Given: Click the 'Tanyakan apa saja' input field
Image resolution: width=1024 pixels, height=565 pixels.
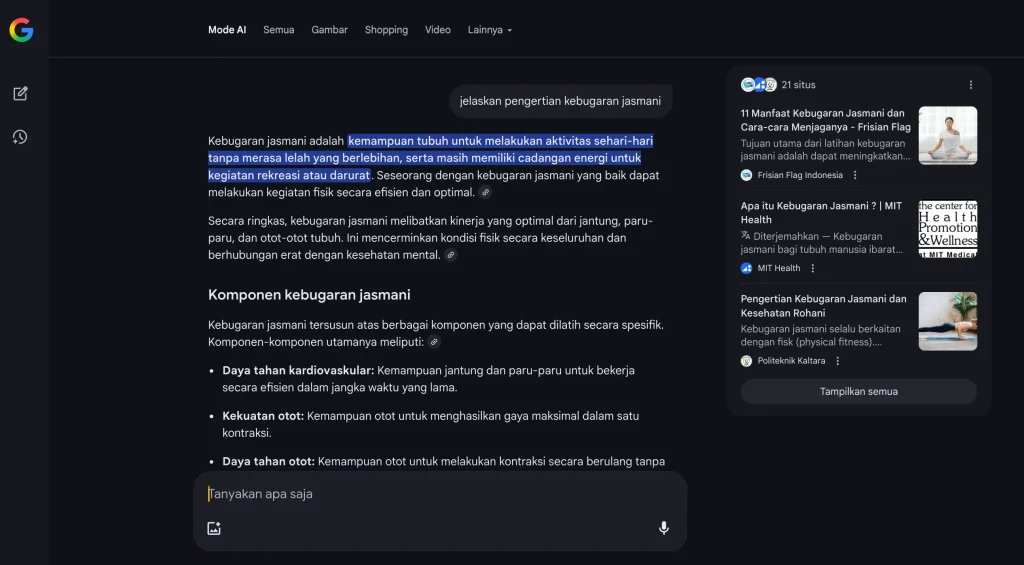Looking at the screenshot, I should pos(440,494).
